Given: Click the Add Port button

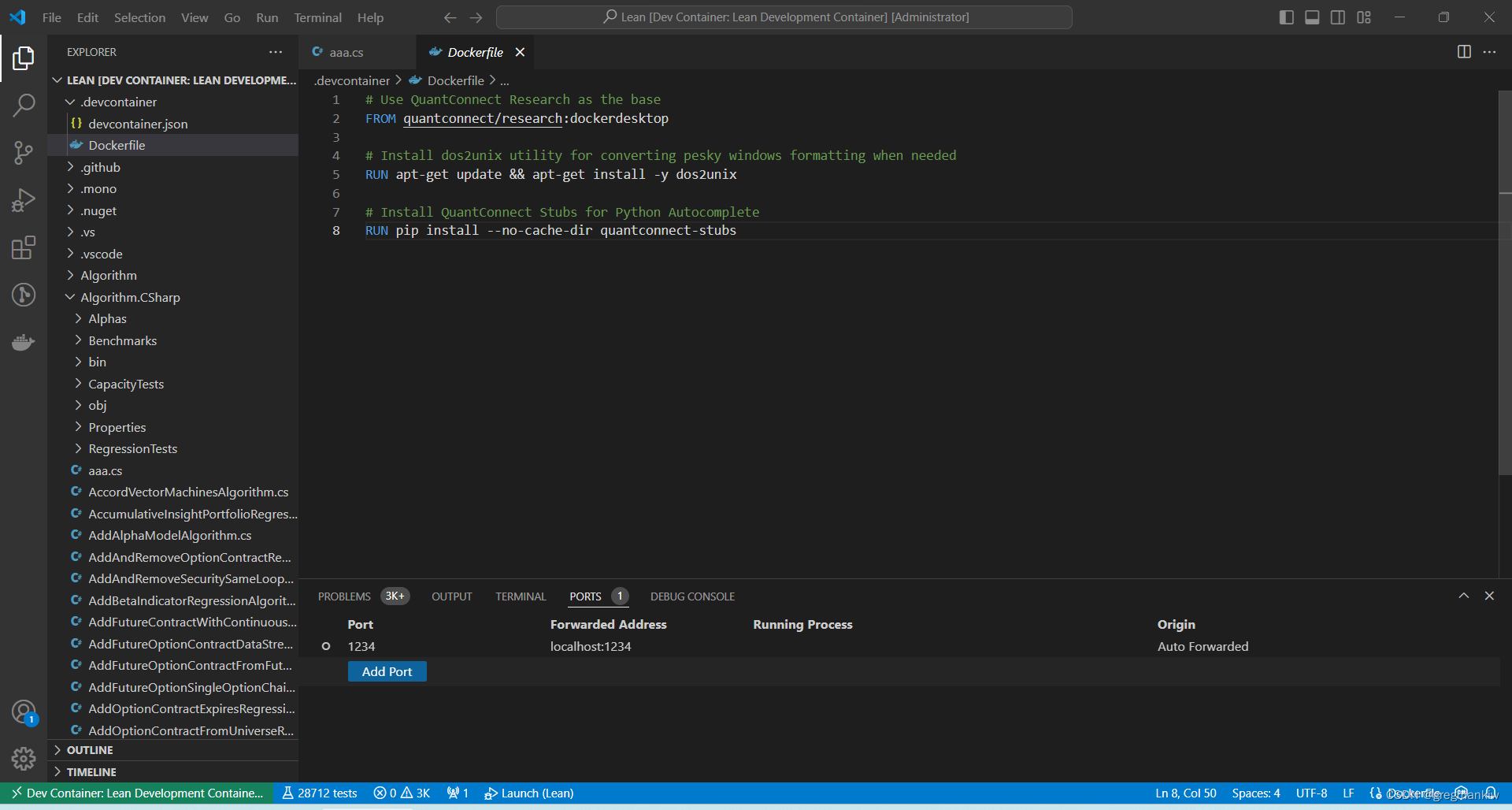Looking at the screenshot, I should pyautogui.click(x=387, y=671).
